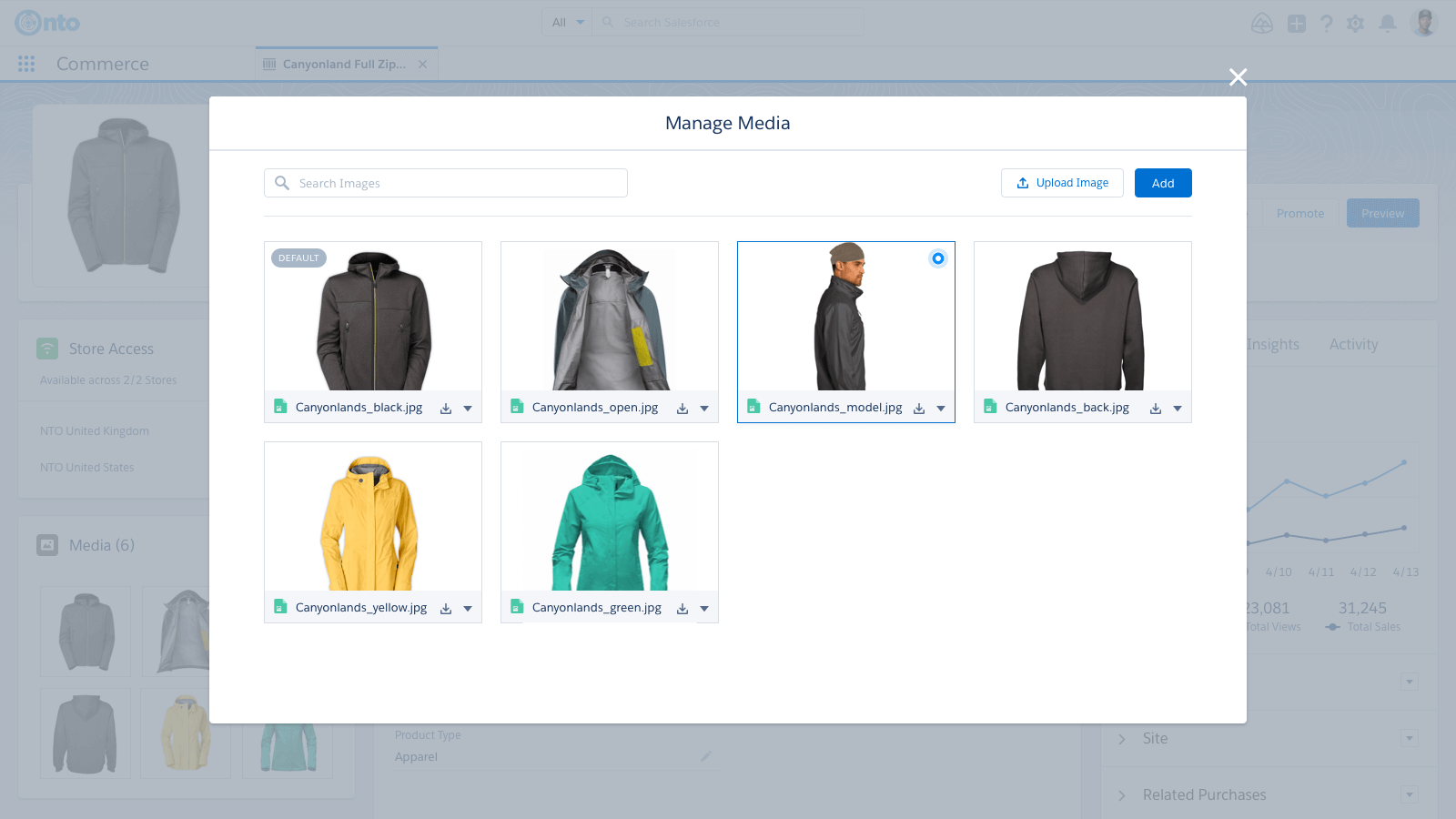Click download icon for Canyonlands_model.jpg

pos(919,409)
